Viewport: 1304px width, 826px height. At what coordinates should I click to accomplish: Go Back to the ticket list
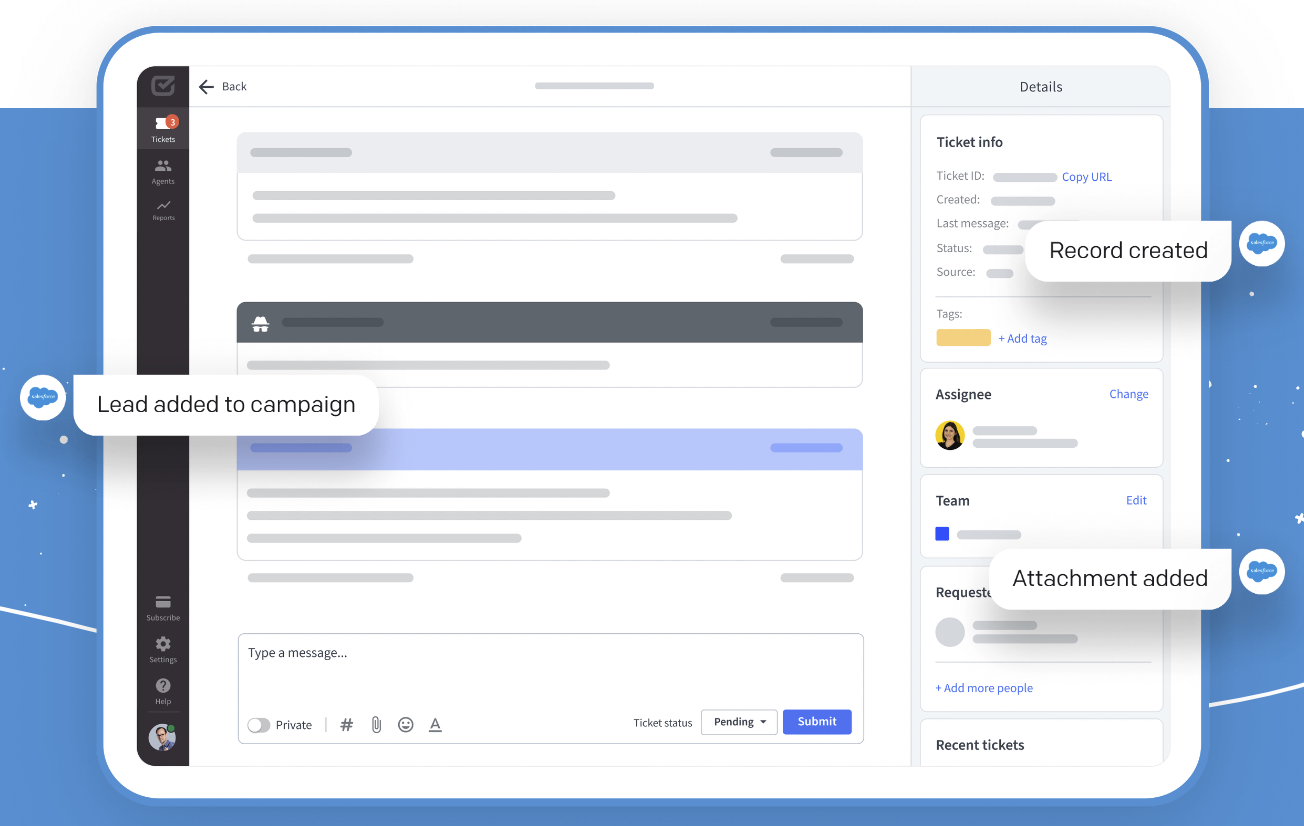223,87
